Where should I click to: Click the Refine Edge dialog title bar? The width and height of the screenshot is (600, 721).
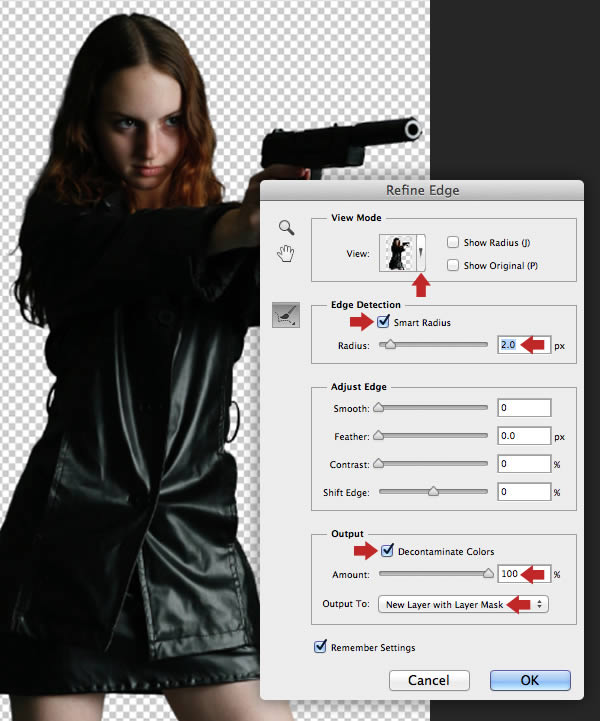[422, 190]
